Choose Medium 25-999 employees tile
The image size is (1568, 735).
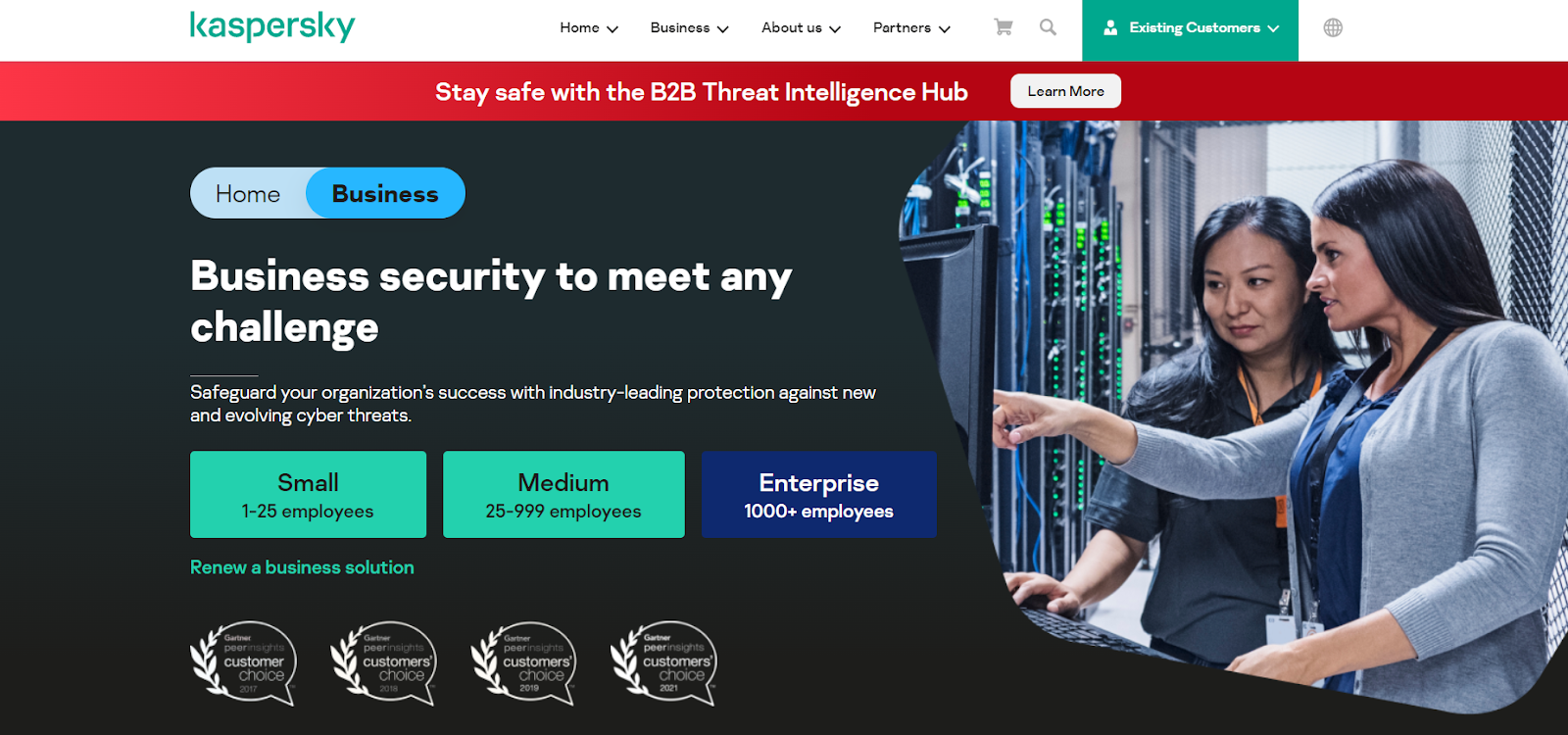click(x=563, y=494)
